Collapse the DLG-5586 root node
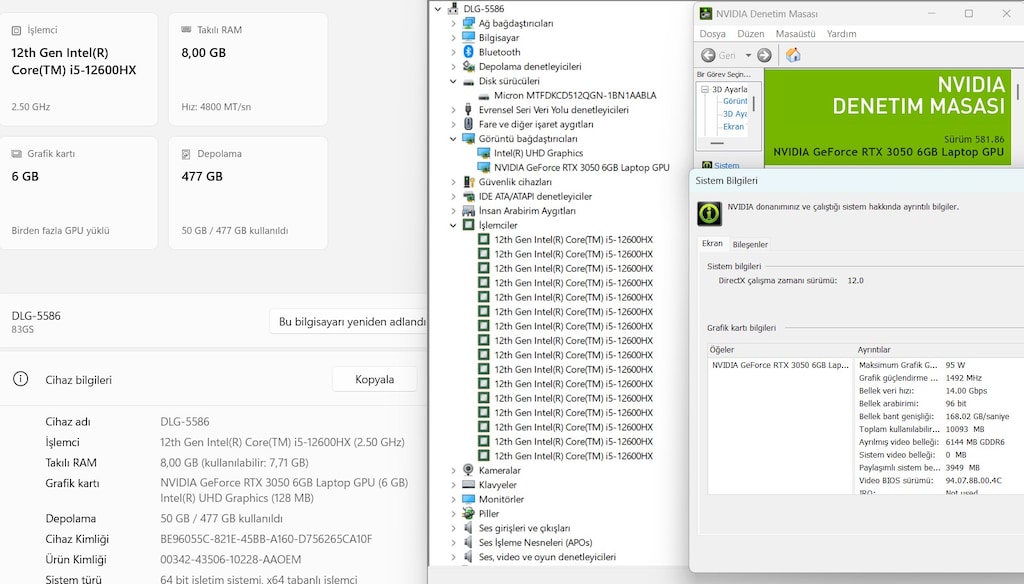This screenshot has width=1024, height=584. pyautogui.click(x=438, y=8)
